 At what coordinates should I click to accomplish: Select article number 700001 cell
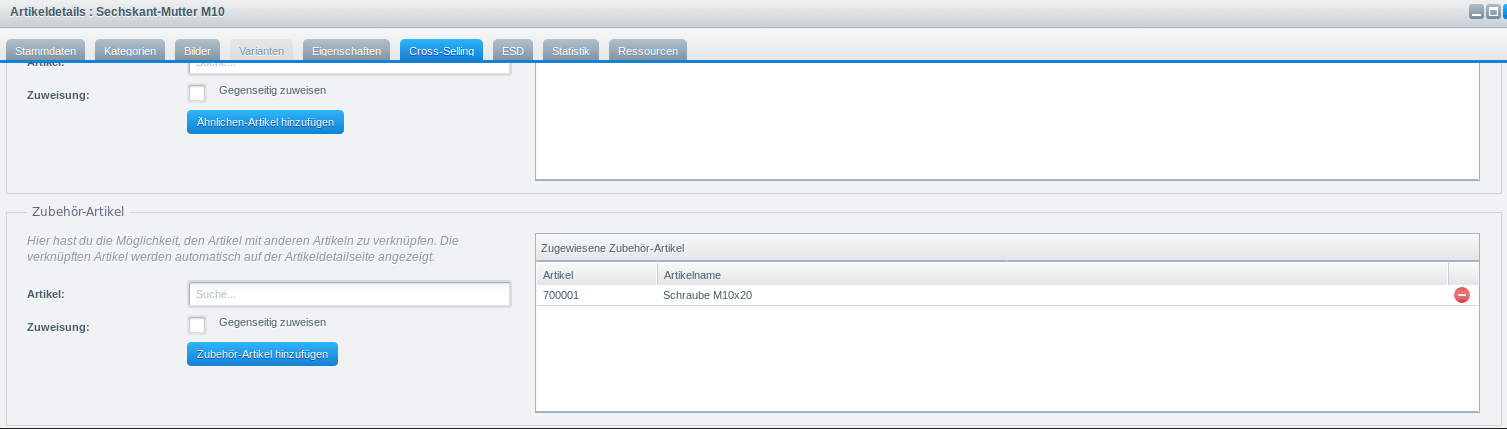597,295
